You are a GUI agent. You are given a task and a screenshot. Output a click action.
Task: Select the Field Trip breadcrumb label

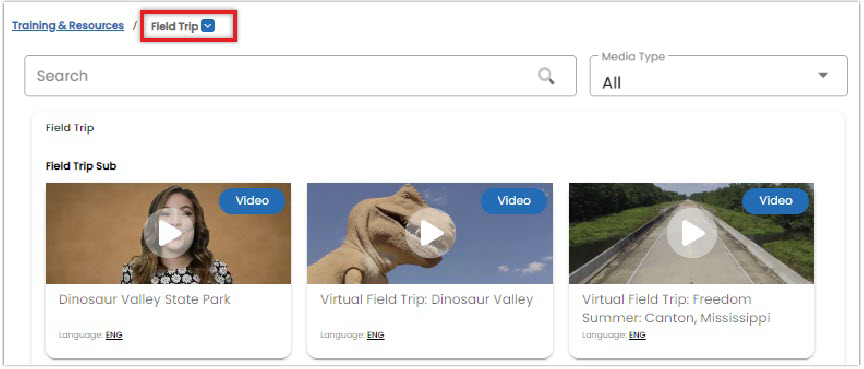pos(174,26)
